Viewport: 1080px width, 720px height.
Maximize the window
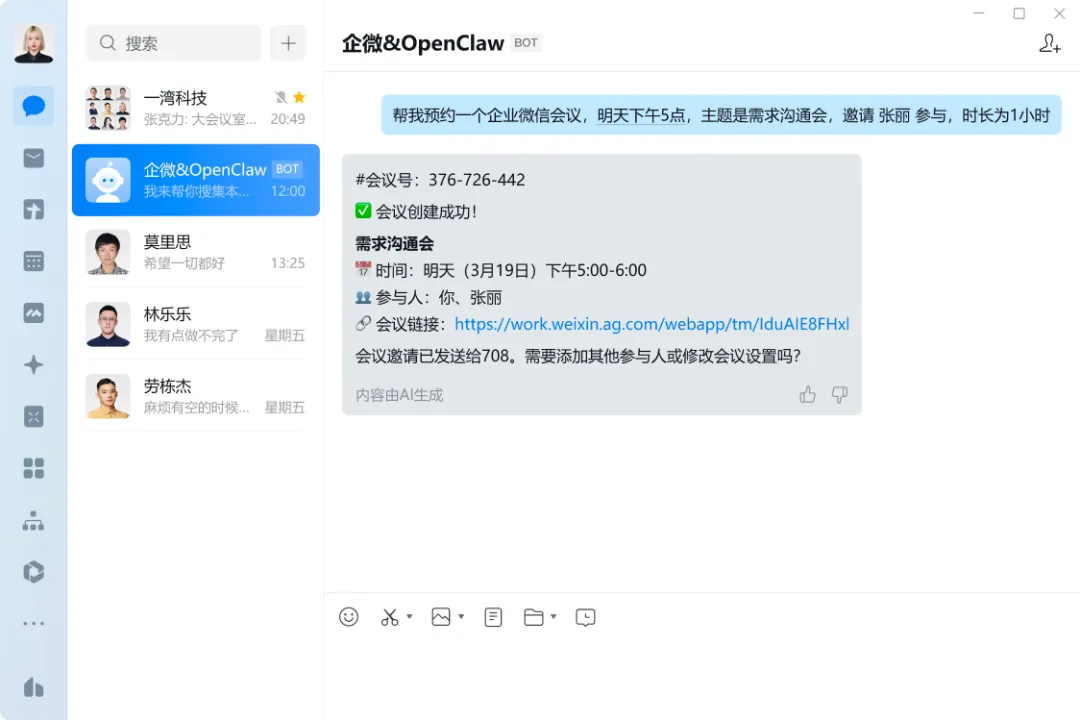1019,13
